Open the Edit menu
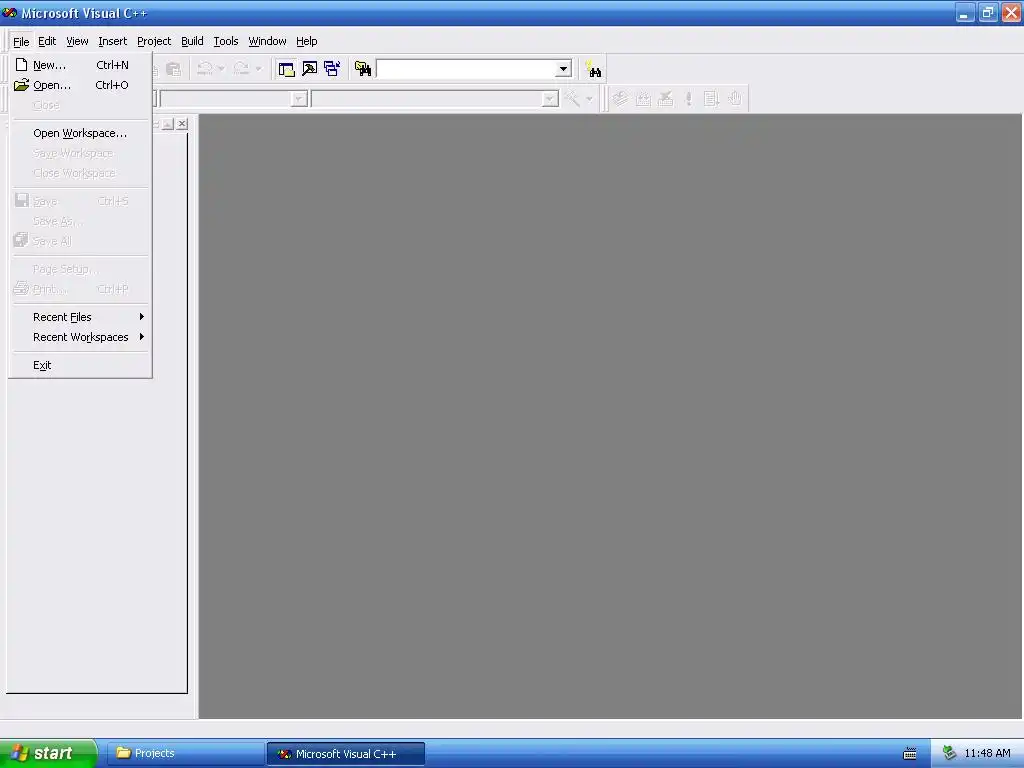The height and width of the screenshot is (768, 1024). coord(47,41)
